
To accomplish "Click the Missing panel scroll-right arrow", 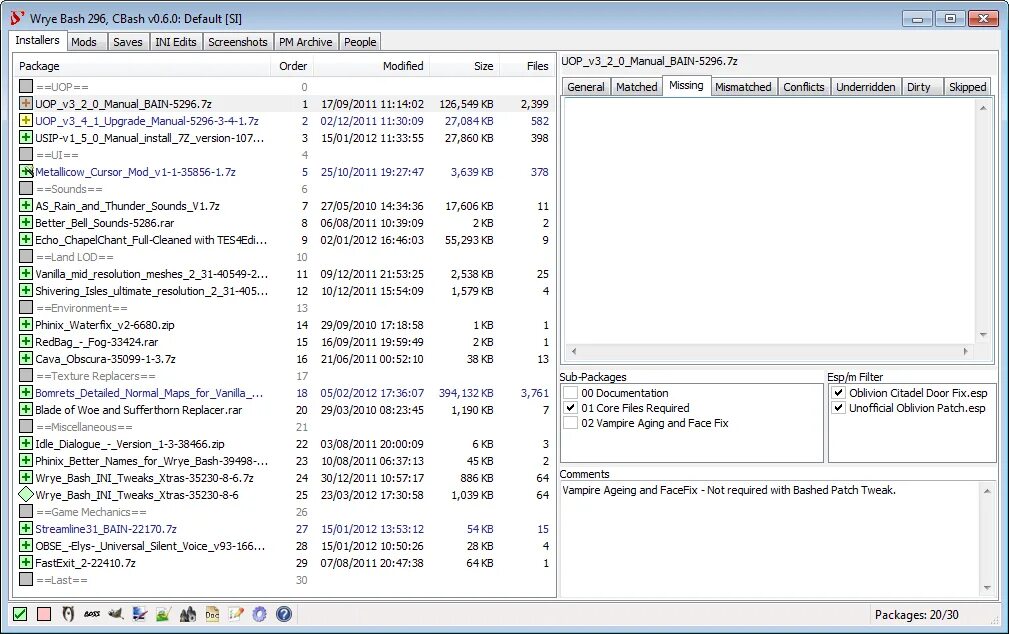I will tap(965, 351).
